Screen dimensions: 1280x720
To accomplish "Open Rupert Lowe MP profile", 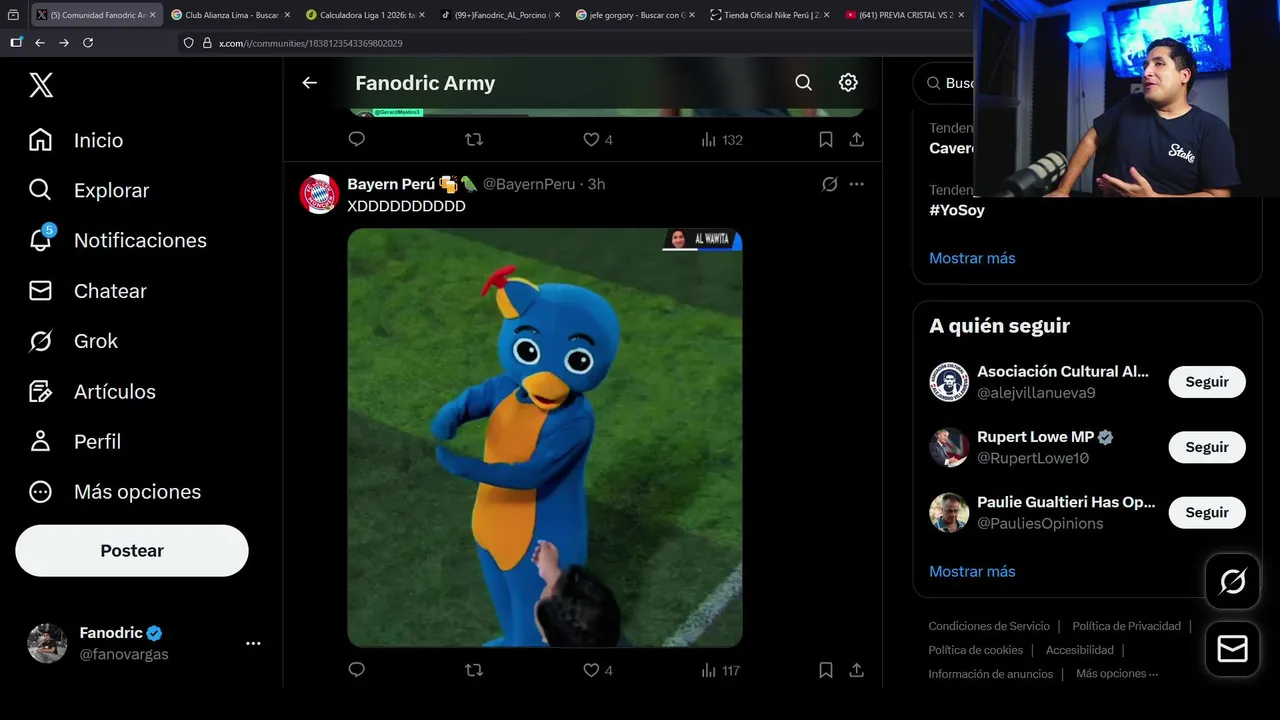I will click(1036, 437).
